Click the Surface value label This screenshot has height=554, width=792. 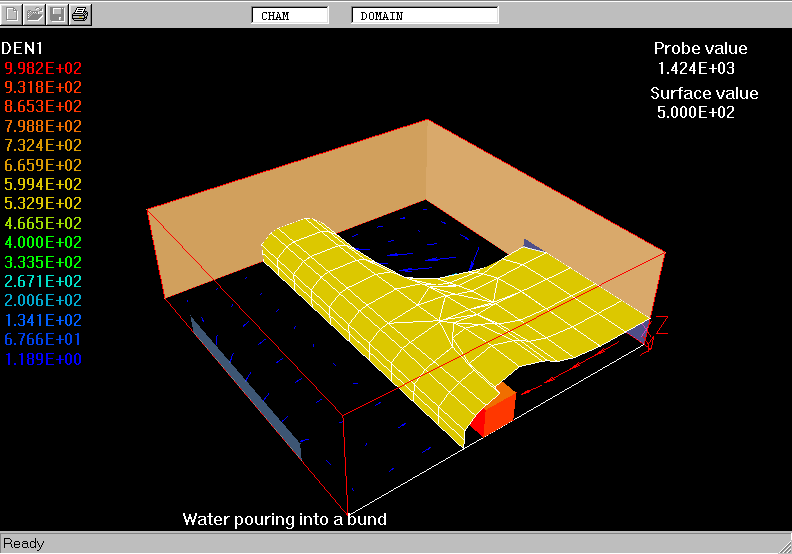(704, 94)
